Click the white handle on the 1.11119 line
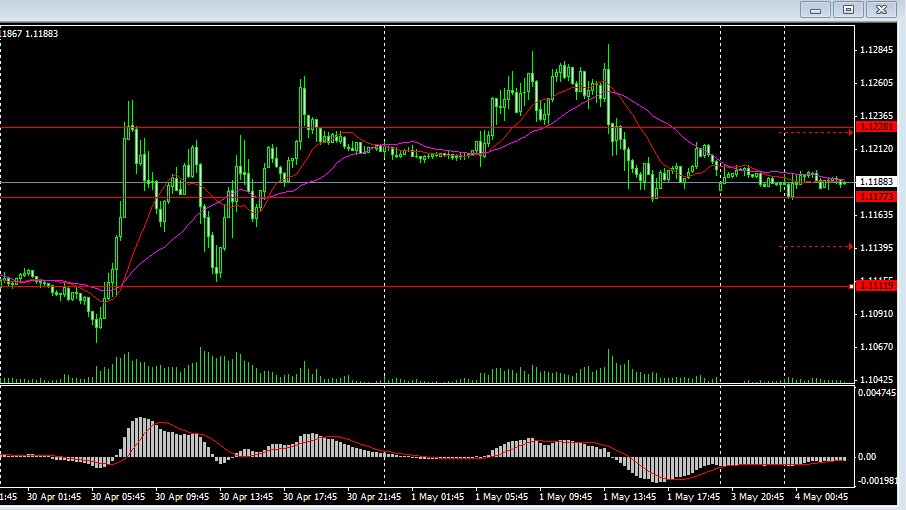 (x=852, y=287)
